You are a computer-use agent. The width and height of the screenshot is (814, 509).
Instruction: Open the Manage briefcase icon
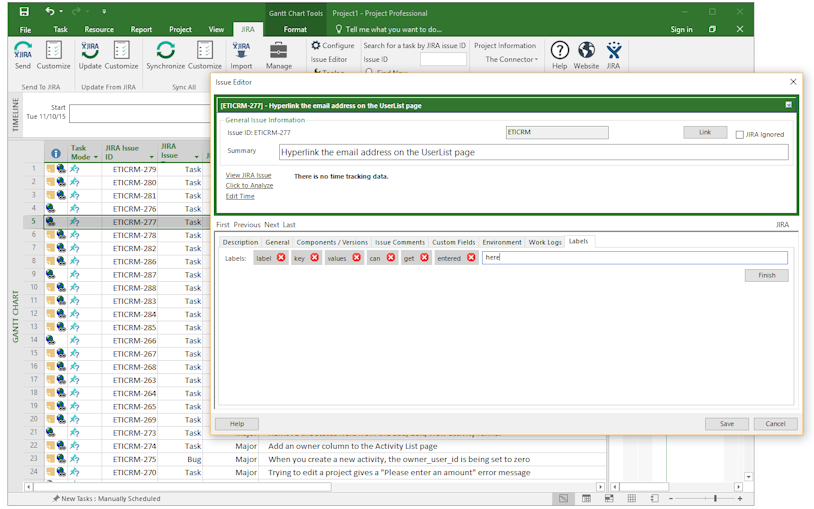[x=279, y=50]
